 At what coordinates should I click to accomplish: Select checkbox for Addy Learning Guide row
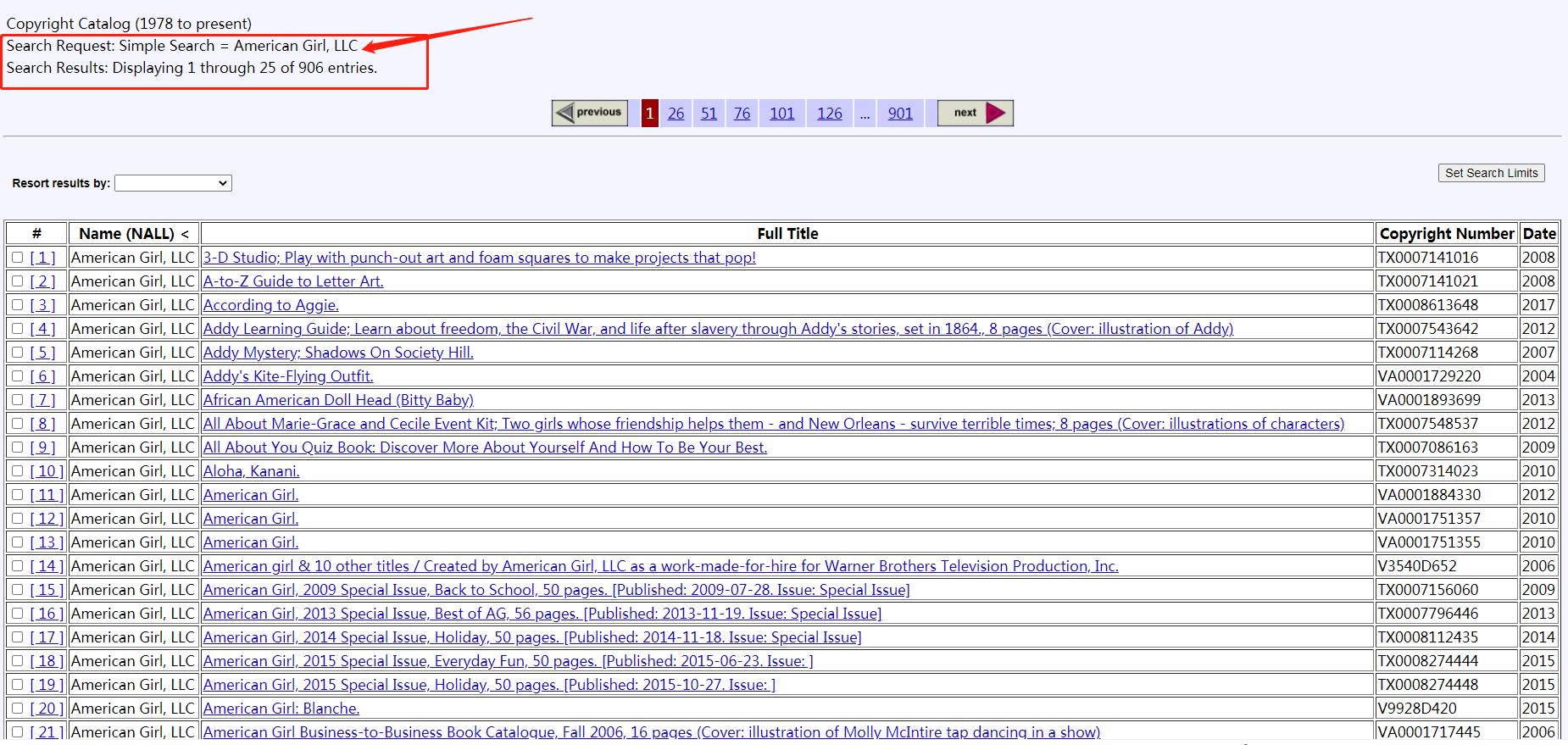click(x=17, y=329)
